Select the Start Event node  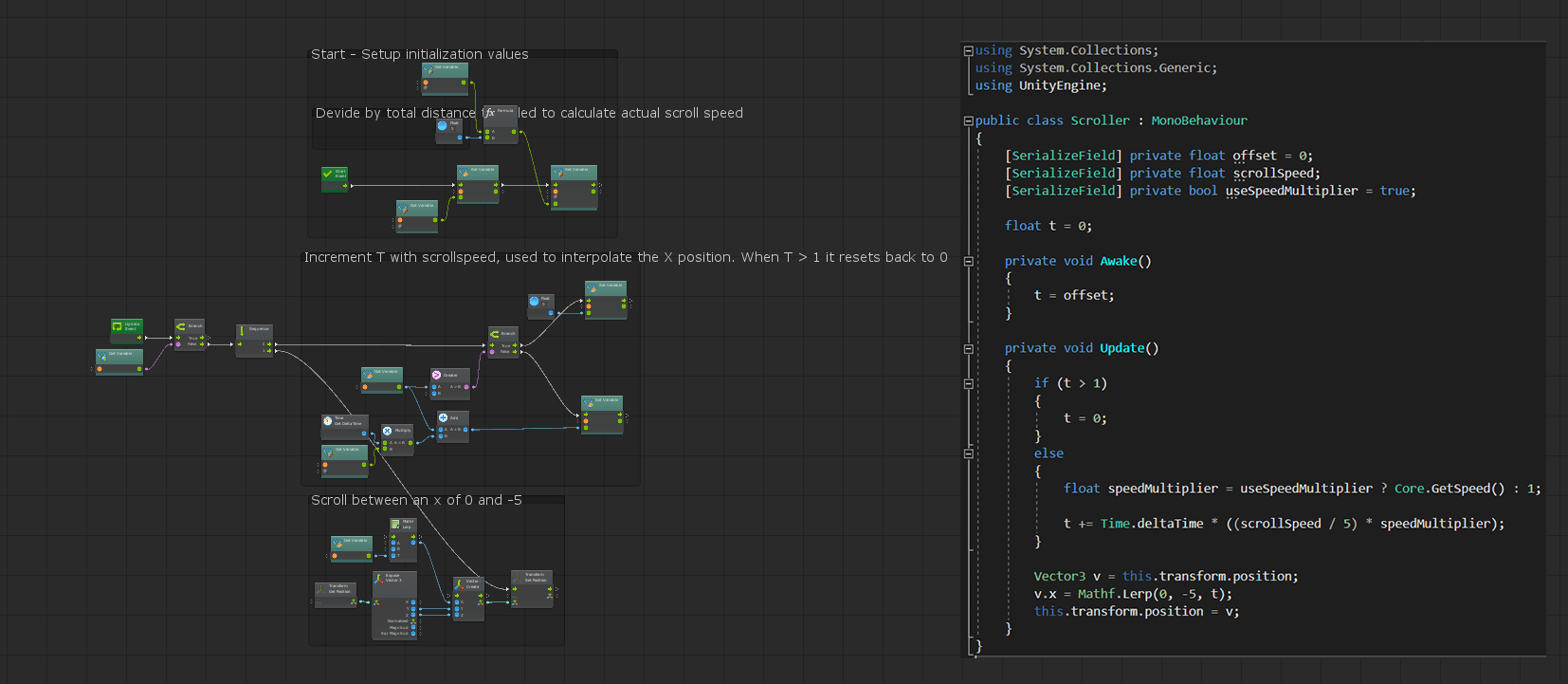336,179
